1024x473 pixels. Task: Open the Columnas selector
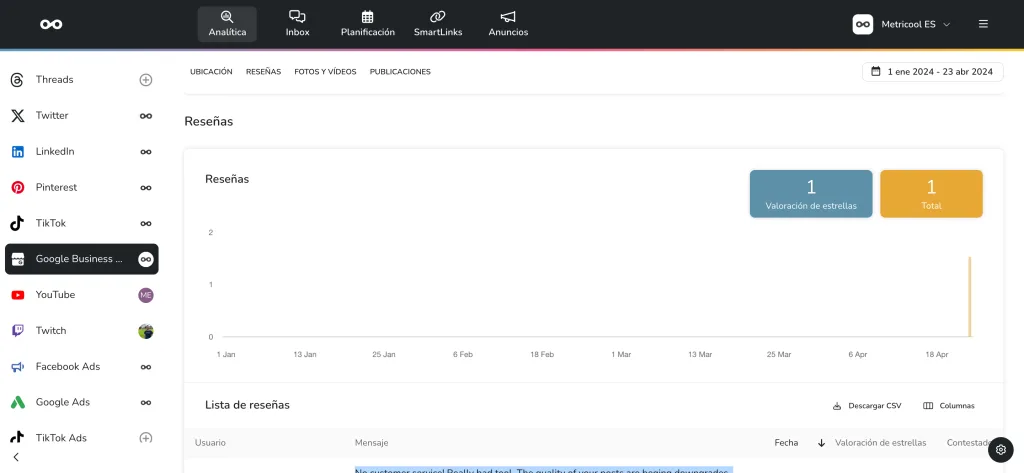949,406
